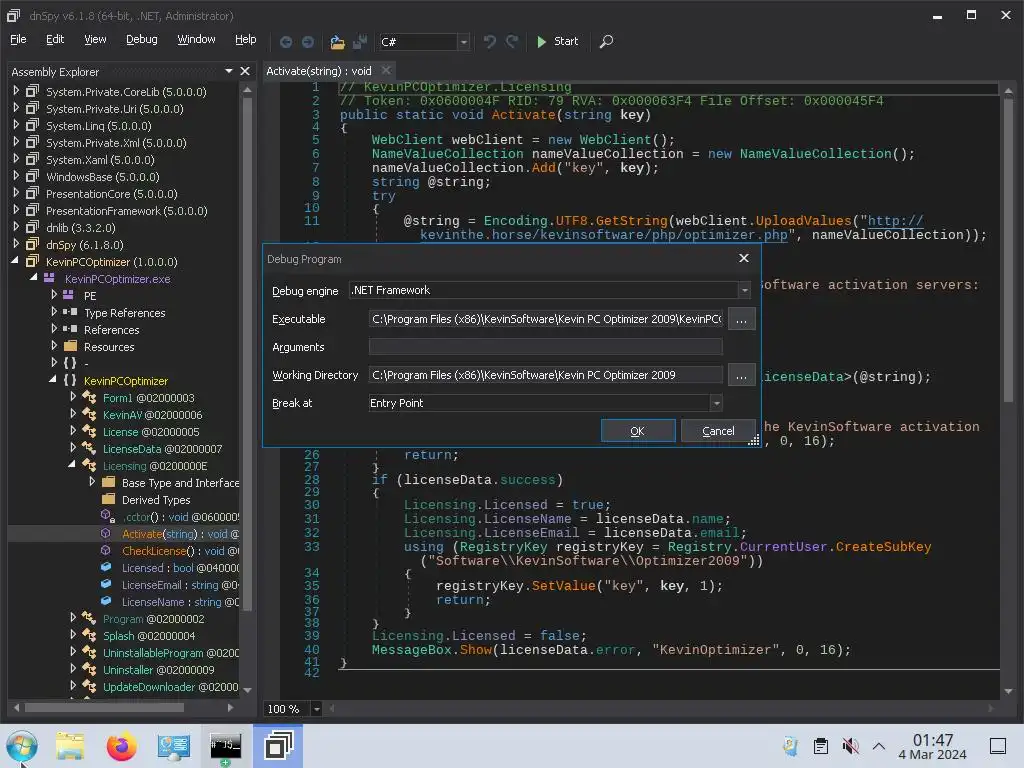Image resolution: width=1024 pixels, height=768 pixels.
Task: Expand System.Linq assembly node
Action: click(16, 125)
